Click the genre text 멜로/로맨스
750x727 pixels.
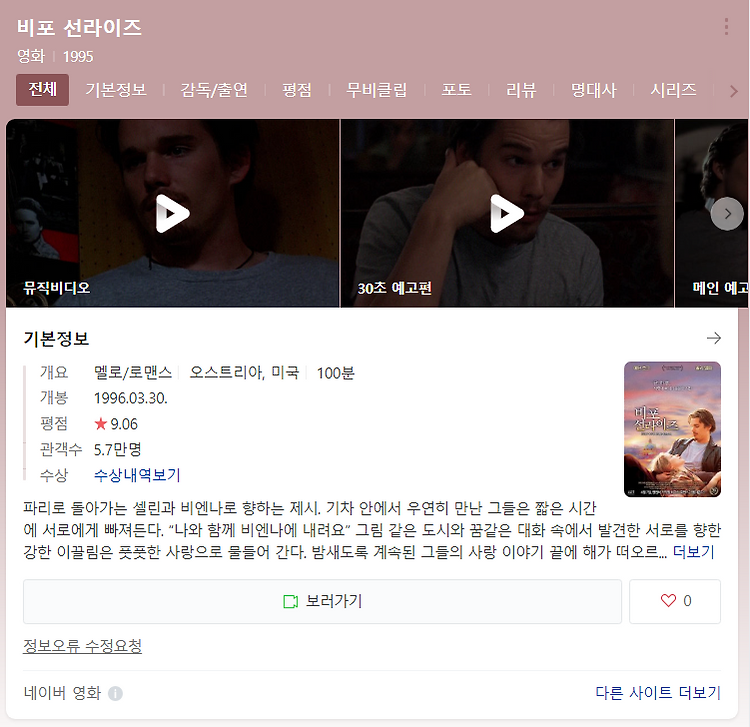click(132, 372)
